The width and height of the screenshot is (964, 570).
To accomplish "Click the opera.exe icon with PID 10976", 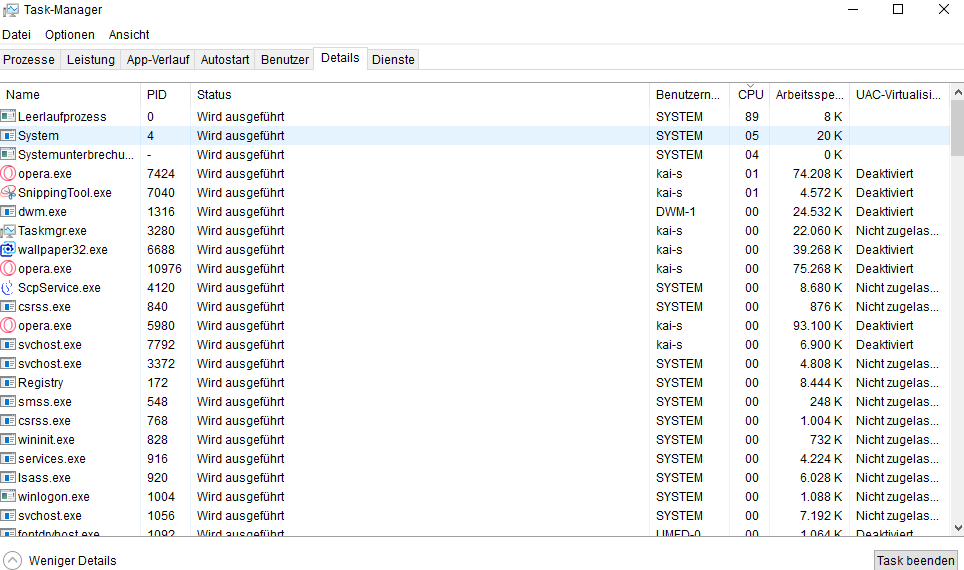I will point(8,269).
